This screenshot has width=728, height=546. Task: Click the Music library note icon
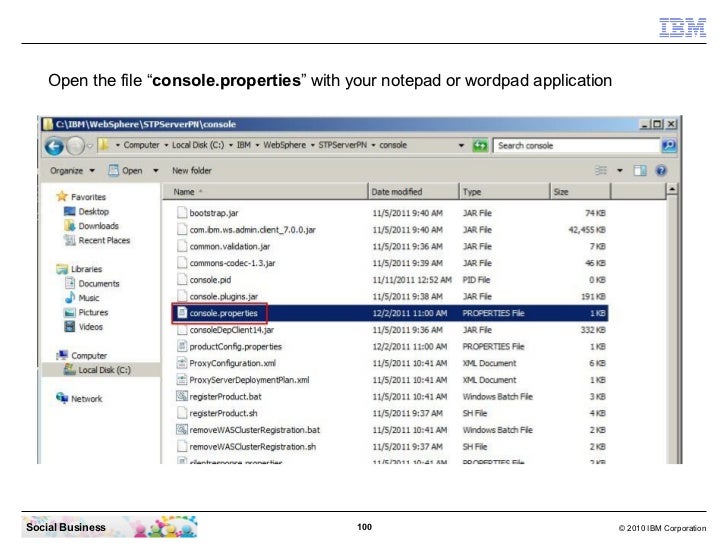[x=70, y=298]
